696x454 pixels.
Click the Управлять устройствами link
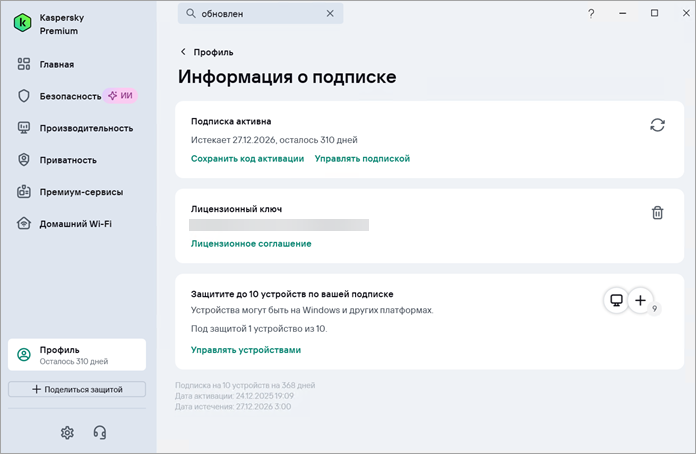(x=246, y=350)
